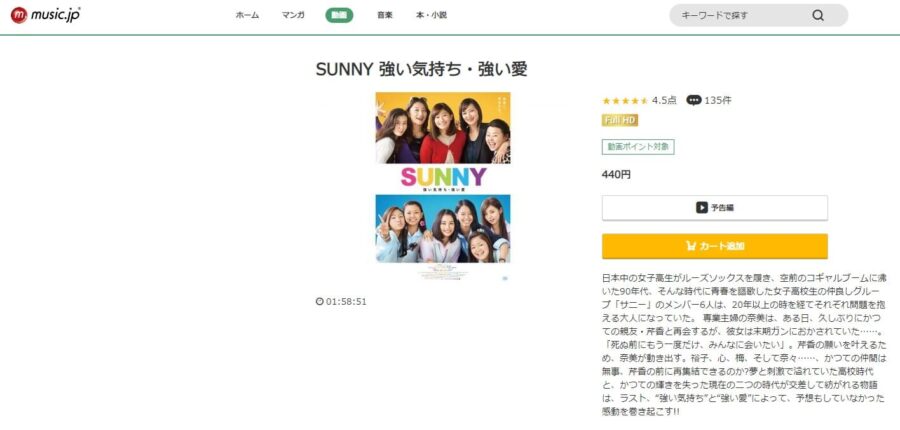Viewport: 900px width, 430px height.
Task: Go to the ホーム menu item
Action: pos(247,16)
